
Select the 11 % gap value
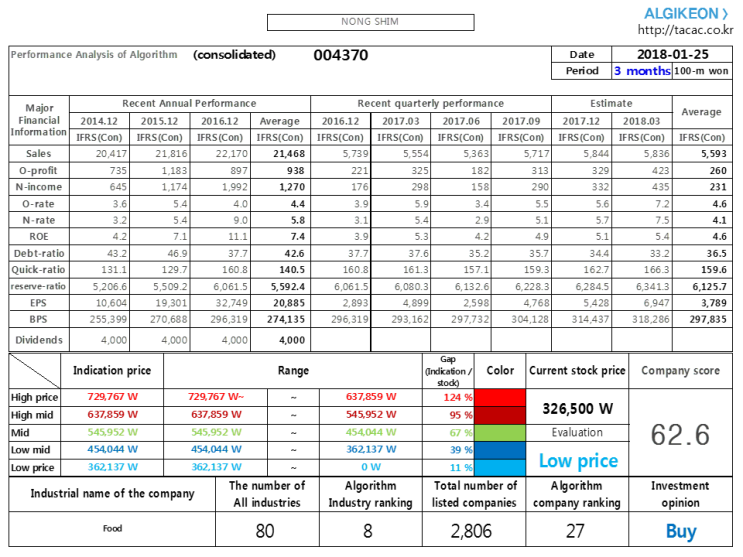pos(461,467)
